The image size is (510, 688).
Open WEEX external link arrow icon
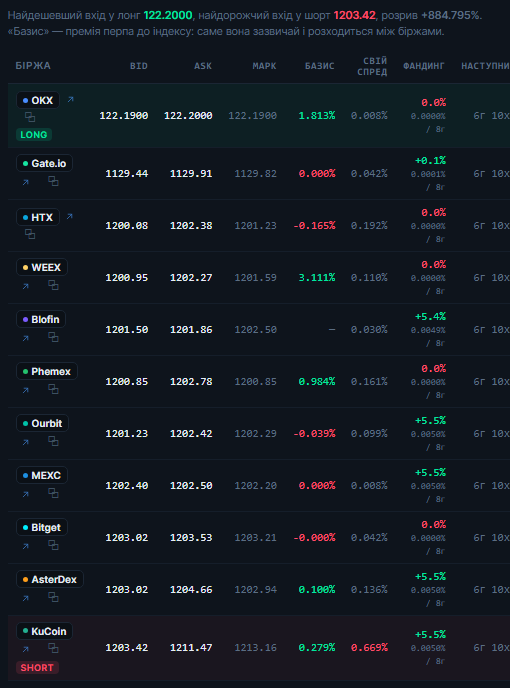click(x=25, y=286)
